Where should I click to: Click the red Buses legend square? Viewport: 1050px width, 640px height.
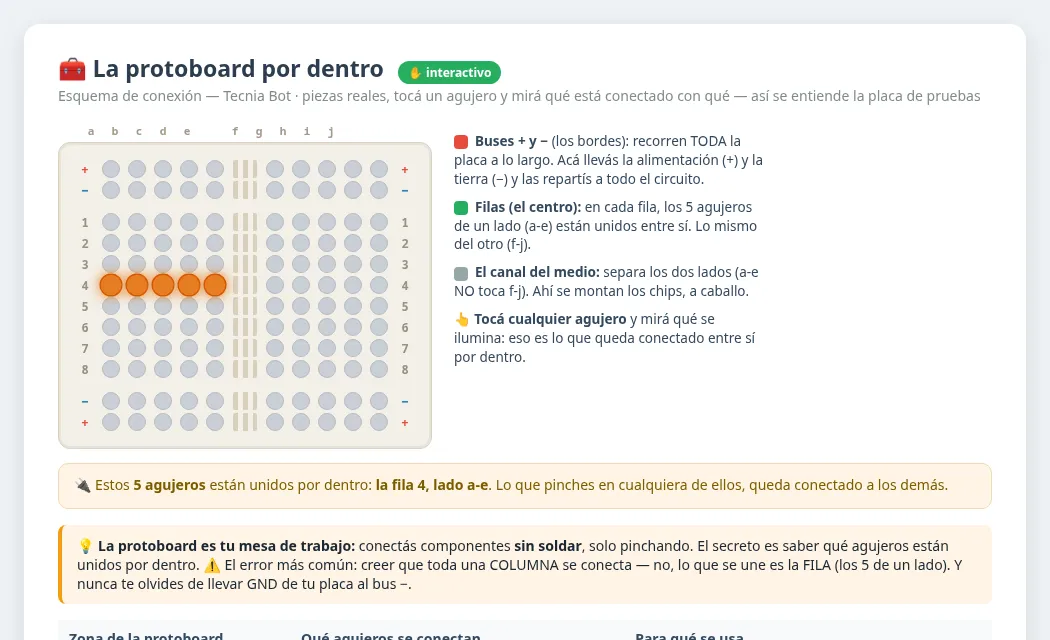pyautogui.click(x=461, y=141)
